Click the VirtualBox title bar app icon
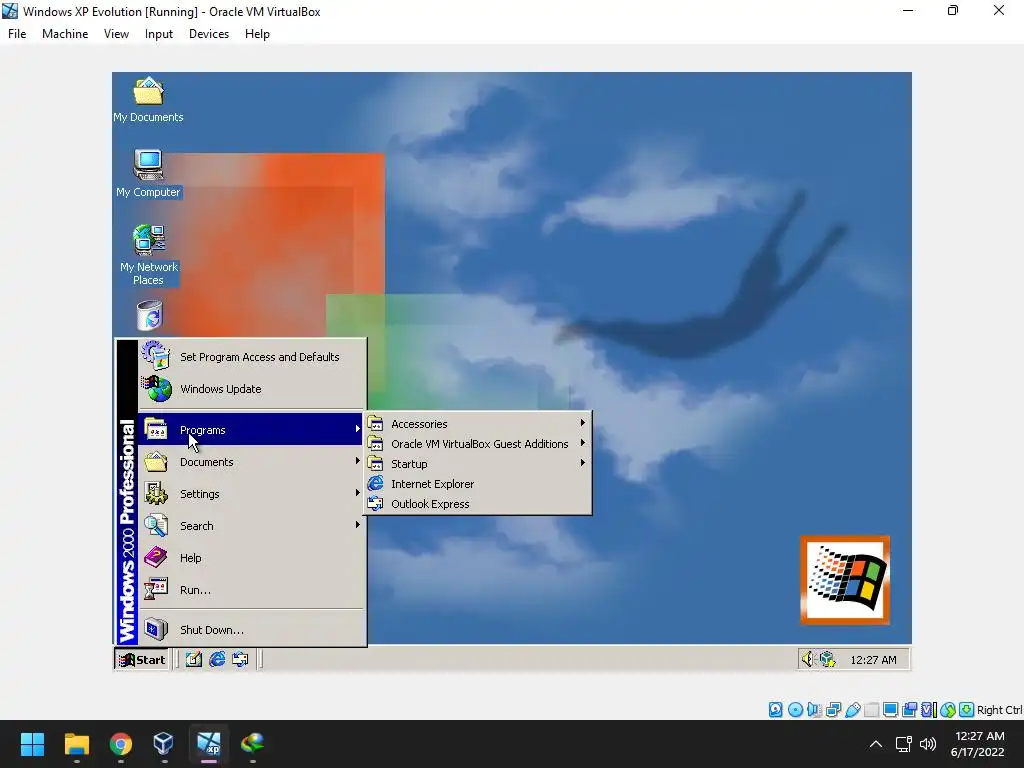This screenshot has height=768, width=1024. click(10, 11)
